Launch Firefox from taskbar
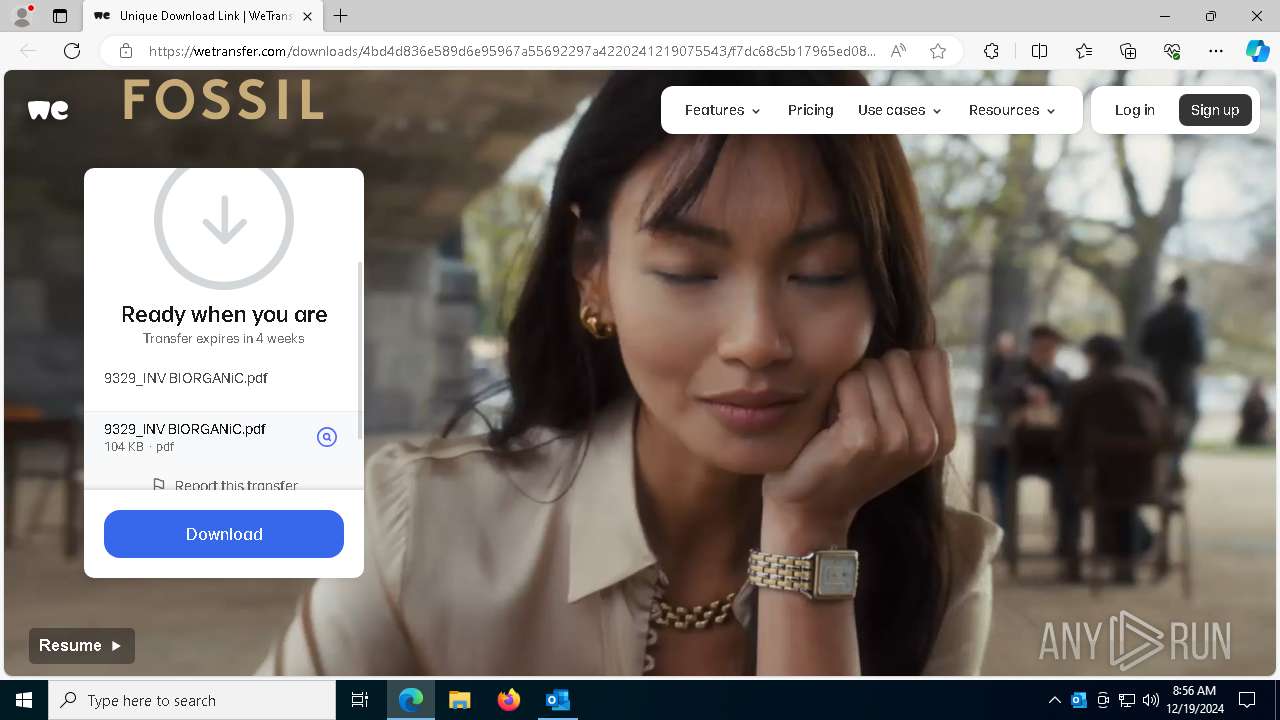The height and width of the screenshot is (720, 1280). coord(509,700)
